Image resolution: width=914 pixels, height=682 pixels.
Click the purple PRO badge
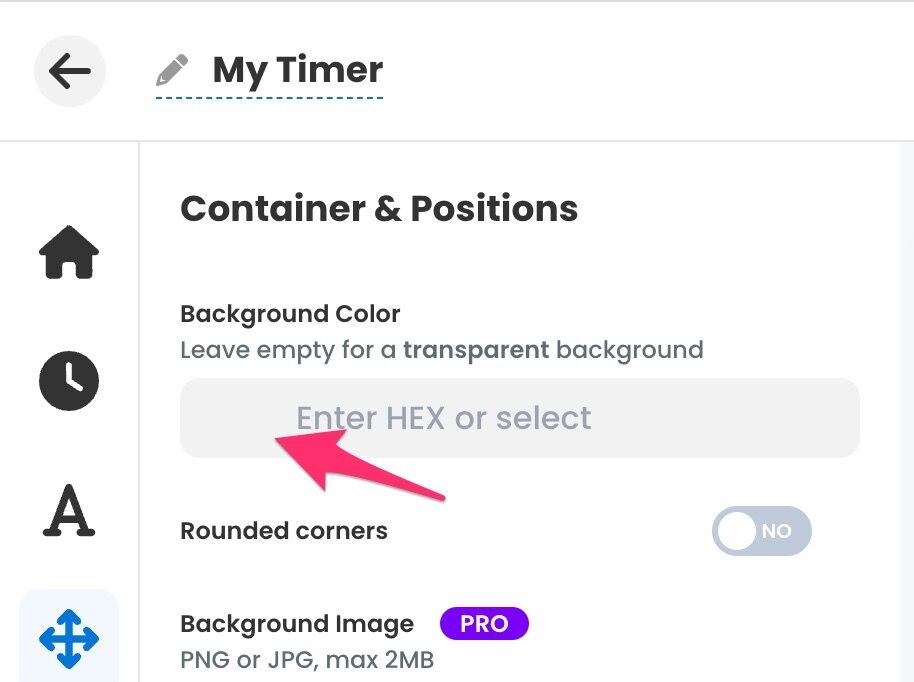(484, 623)
